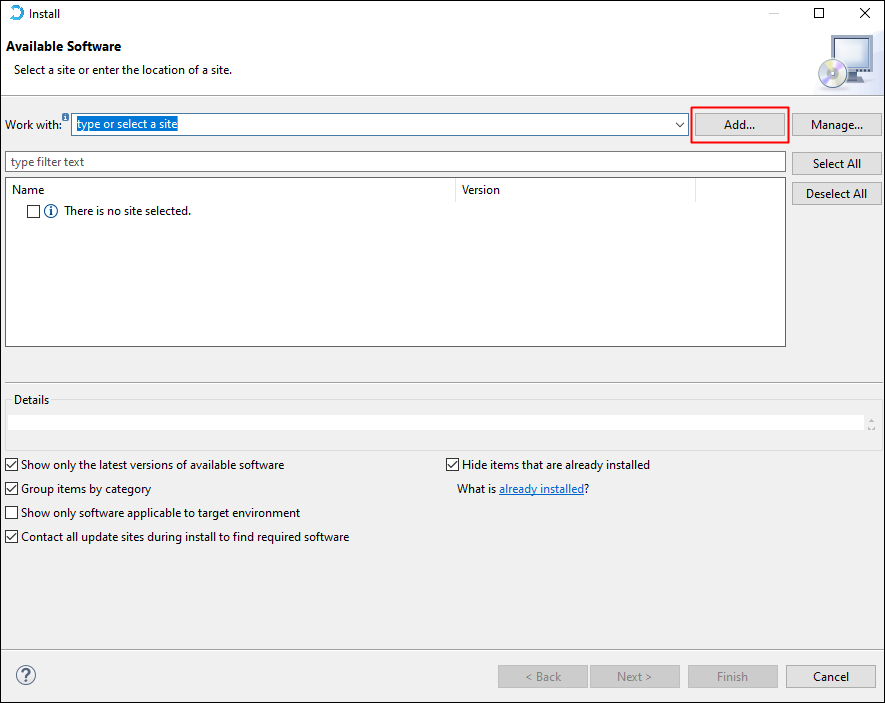Screen dimensions: 885x703
Task: Tick the checkbox in the Name list row
Action: [33, 212]
